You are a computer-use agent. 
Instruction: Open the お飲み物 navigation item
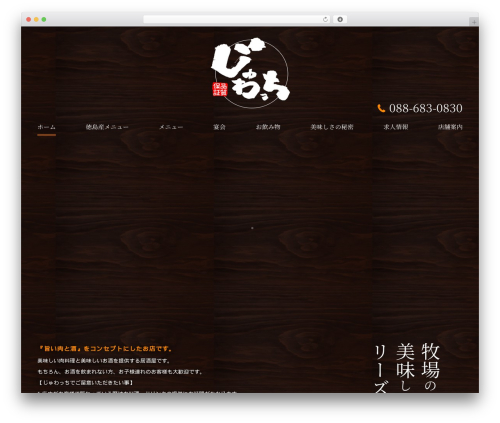[268, 127]
